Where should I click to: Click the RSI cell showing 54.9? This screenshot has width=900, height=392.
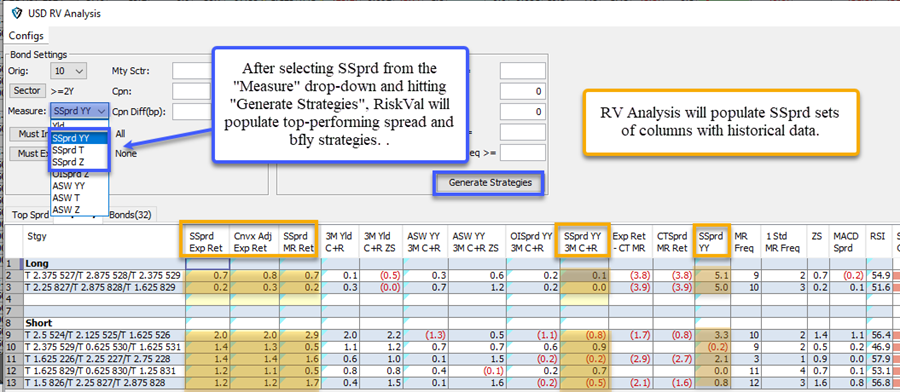click(878, 275)
